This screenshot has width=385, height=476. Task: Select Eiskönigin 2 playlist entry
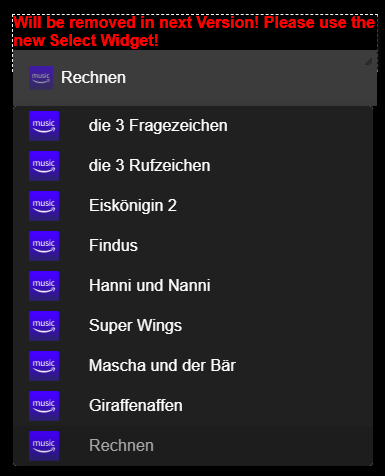pos(193,206)
